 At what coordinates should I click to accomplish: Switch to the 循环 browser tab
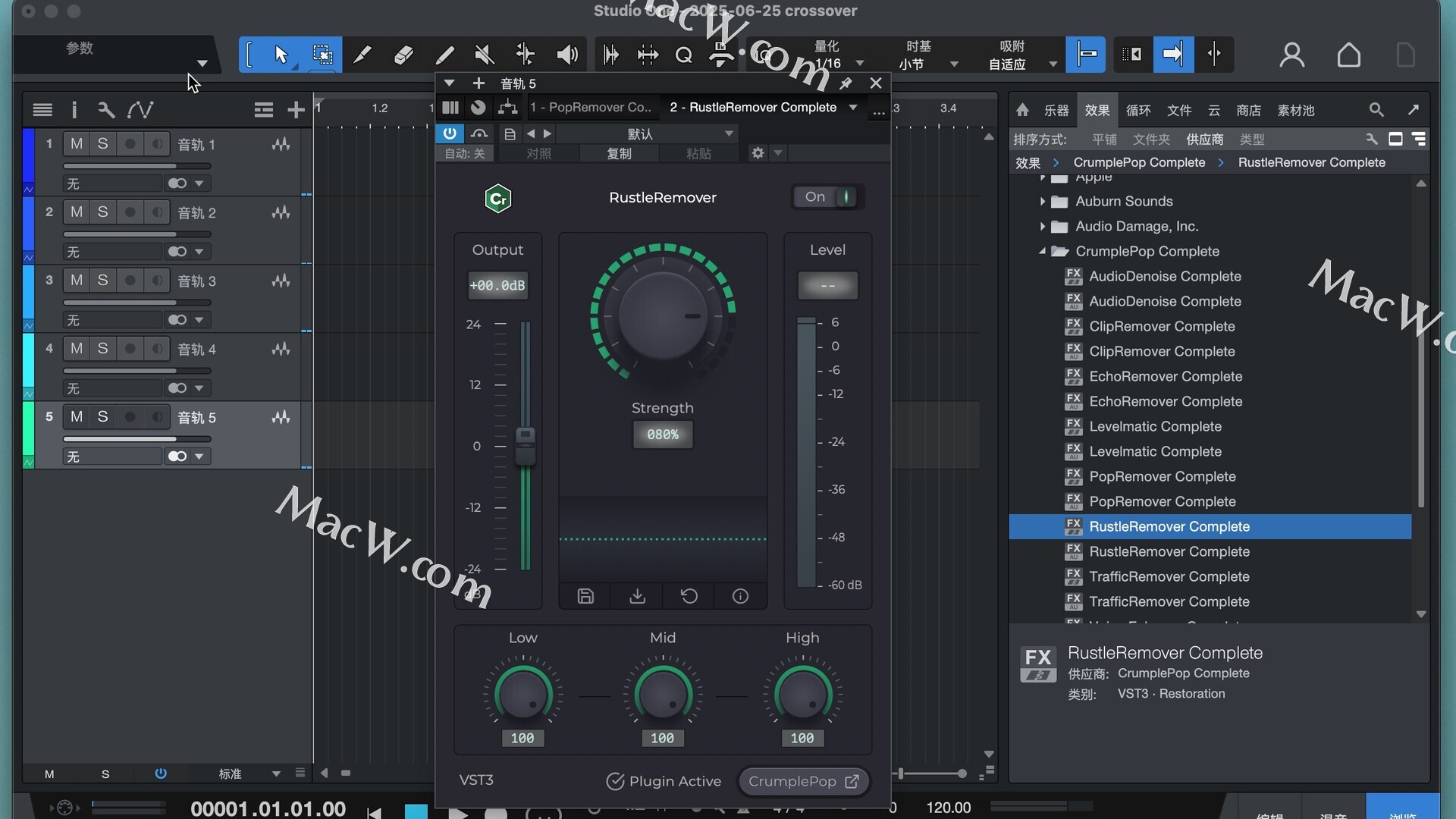point(1138,111)
